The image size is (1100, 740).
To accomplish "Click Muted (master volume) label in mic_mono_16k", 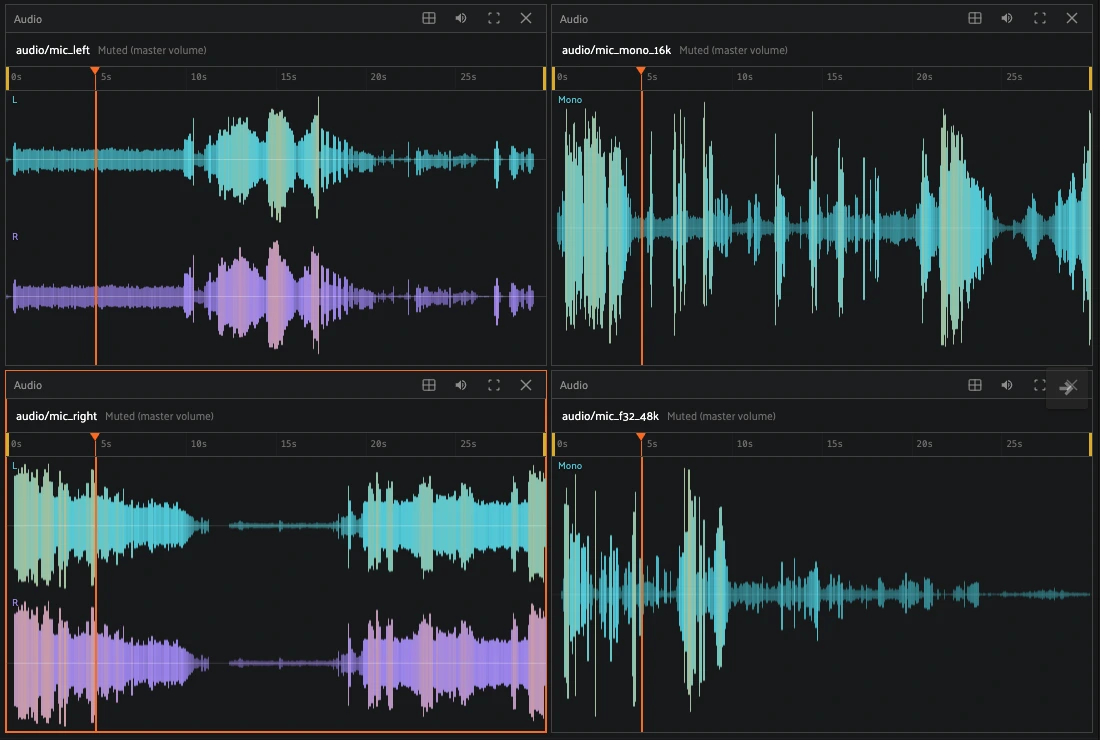I will 733,50.
